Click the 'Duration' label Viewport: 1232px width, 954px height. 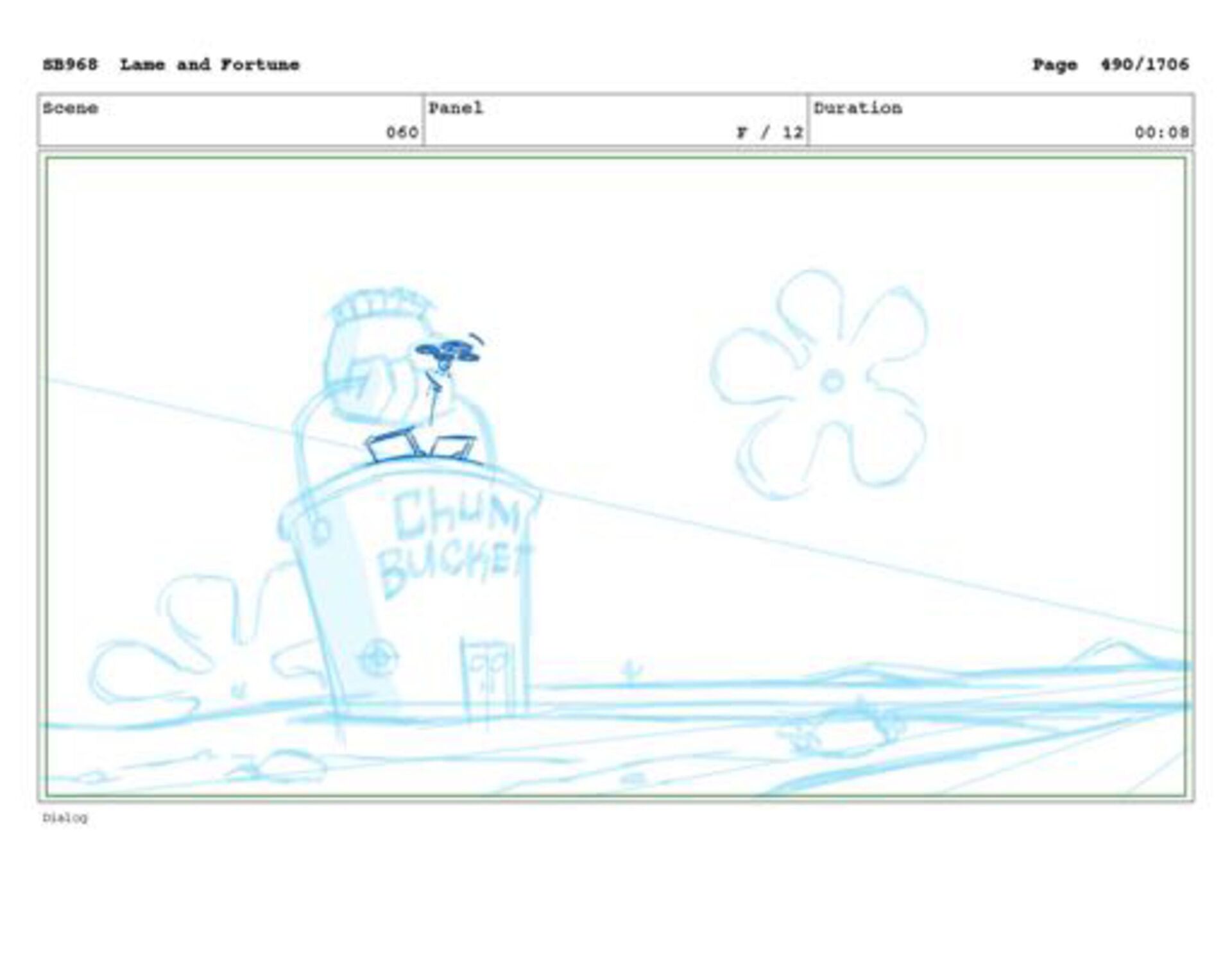858,108
